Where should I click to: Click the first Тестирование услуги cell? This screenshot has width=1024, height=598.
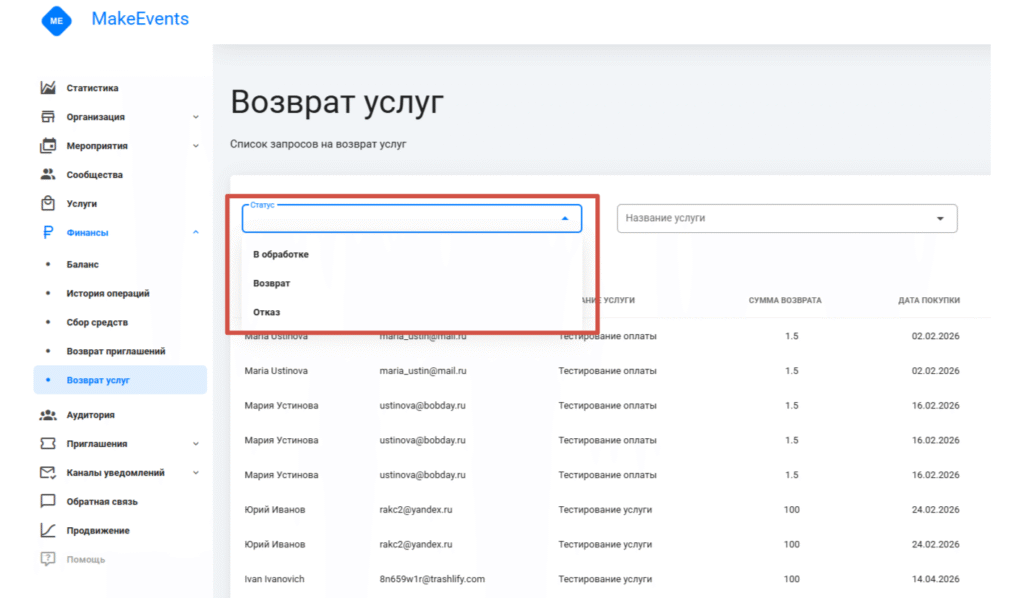click(x=605, y=509)
